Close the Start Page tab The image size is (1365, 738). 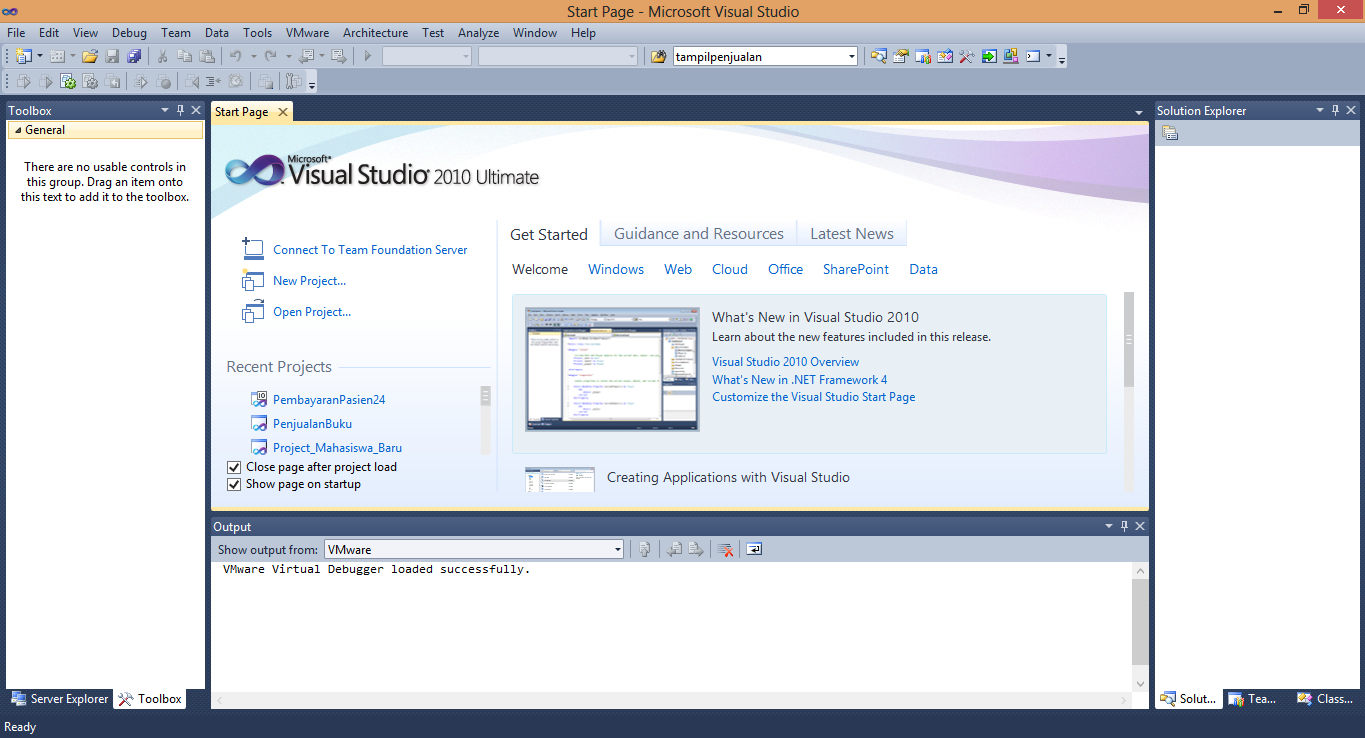[x=283, y=112]
